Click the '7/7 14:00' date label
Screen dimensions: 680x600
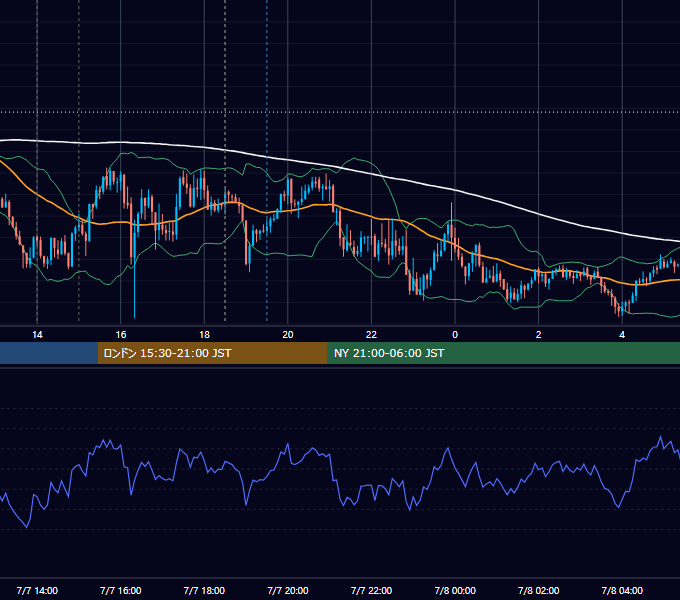point(37,590)
